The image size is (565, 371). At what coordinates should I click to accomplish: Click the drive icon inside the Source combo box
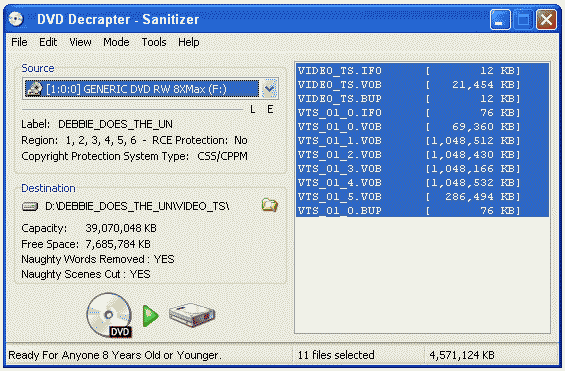[x=35, y=89]
